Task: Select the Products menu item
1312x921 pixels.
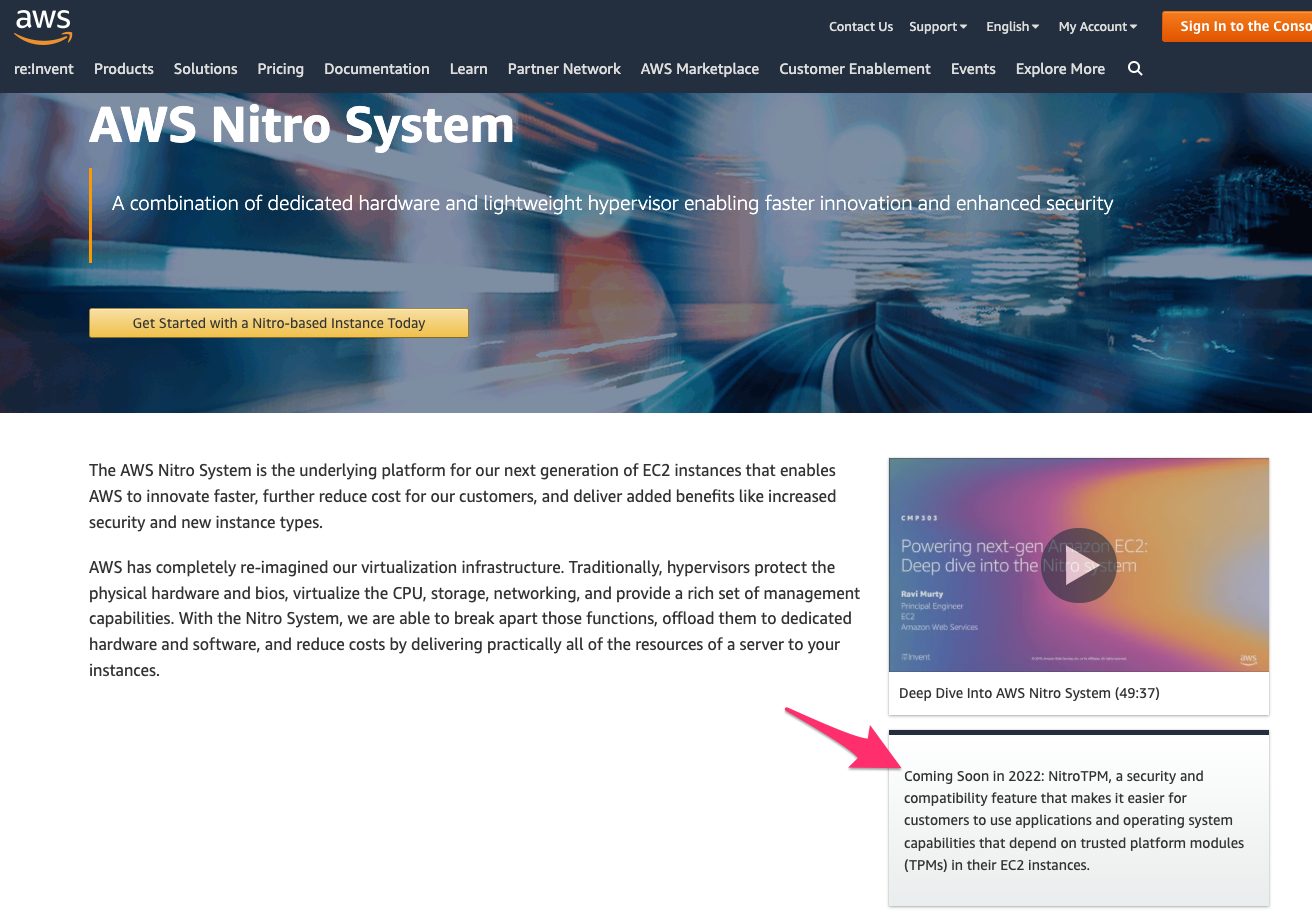Action: (123, 69)
